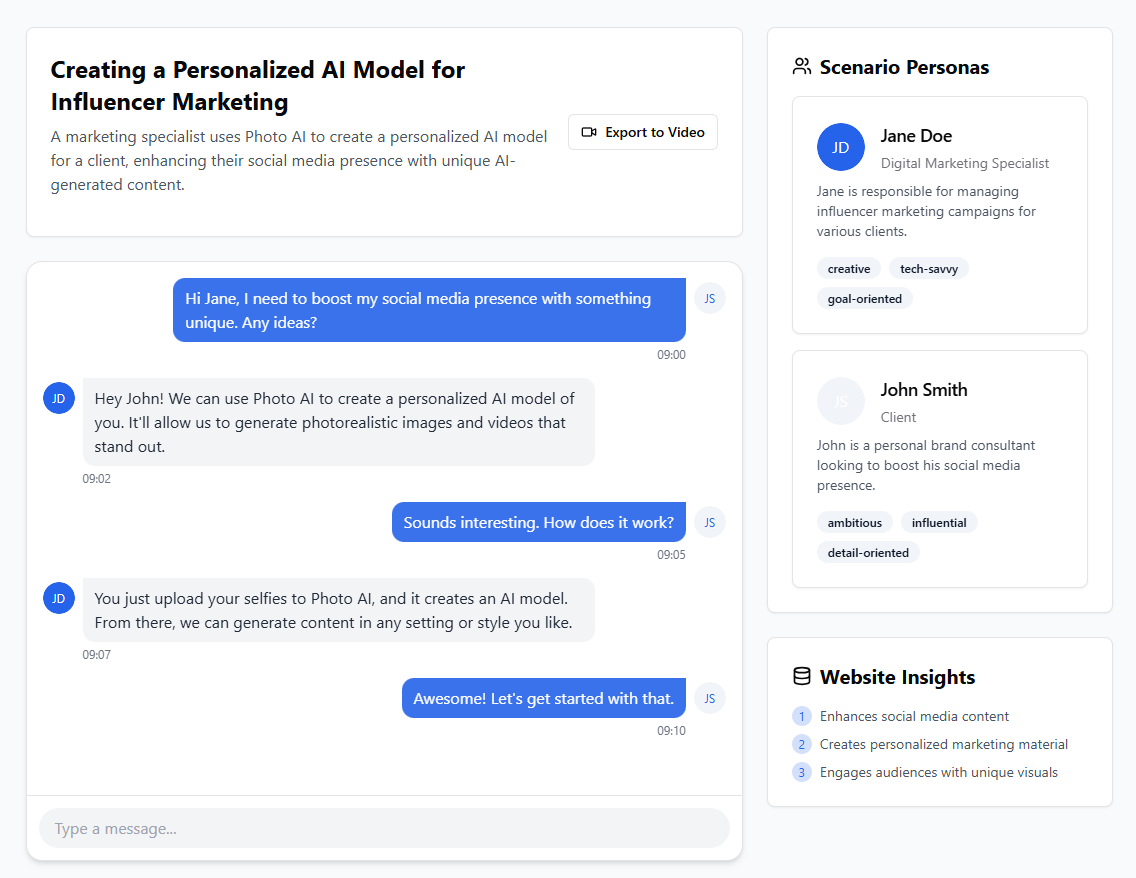The height and width of the screenshot is (878, 1136).
Task: Select the 'goal-oriented' tag
Action: (865, 298)
